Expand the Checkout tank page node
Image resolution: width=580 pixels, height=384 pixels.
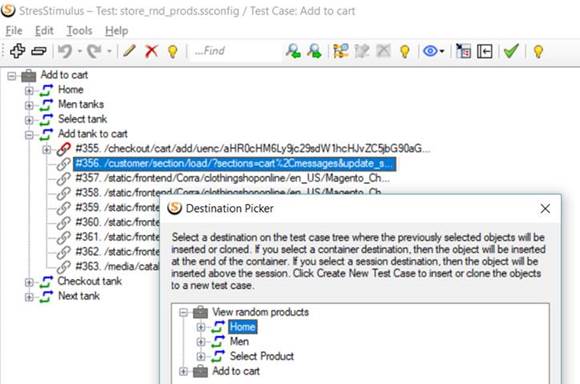pyautogui.click(x=29, y=283)
